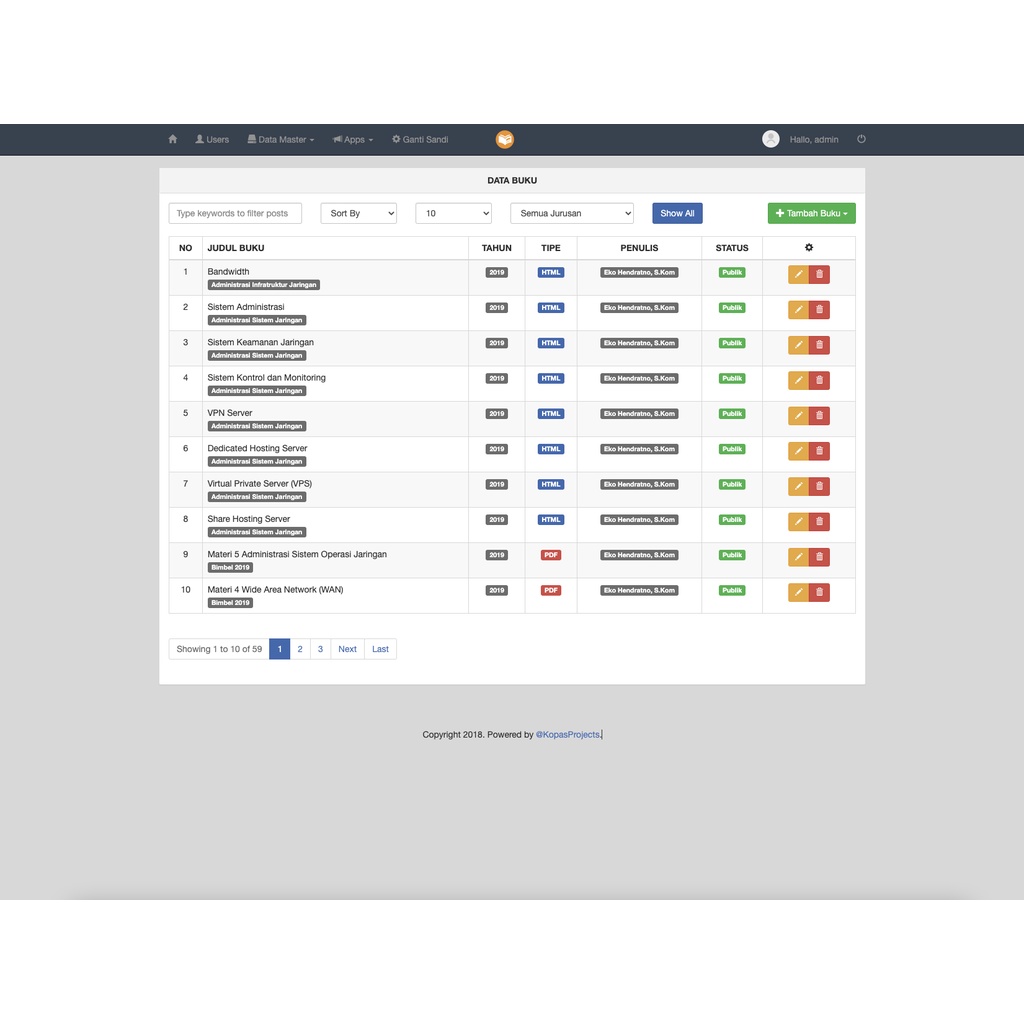
Task: Delete Sistem Keamanan Jaringan book
Action: point(819,345)
